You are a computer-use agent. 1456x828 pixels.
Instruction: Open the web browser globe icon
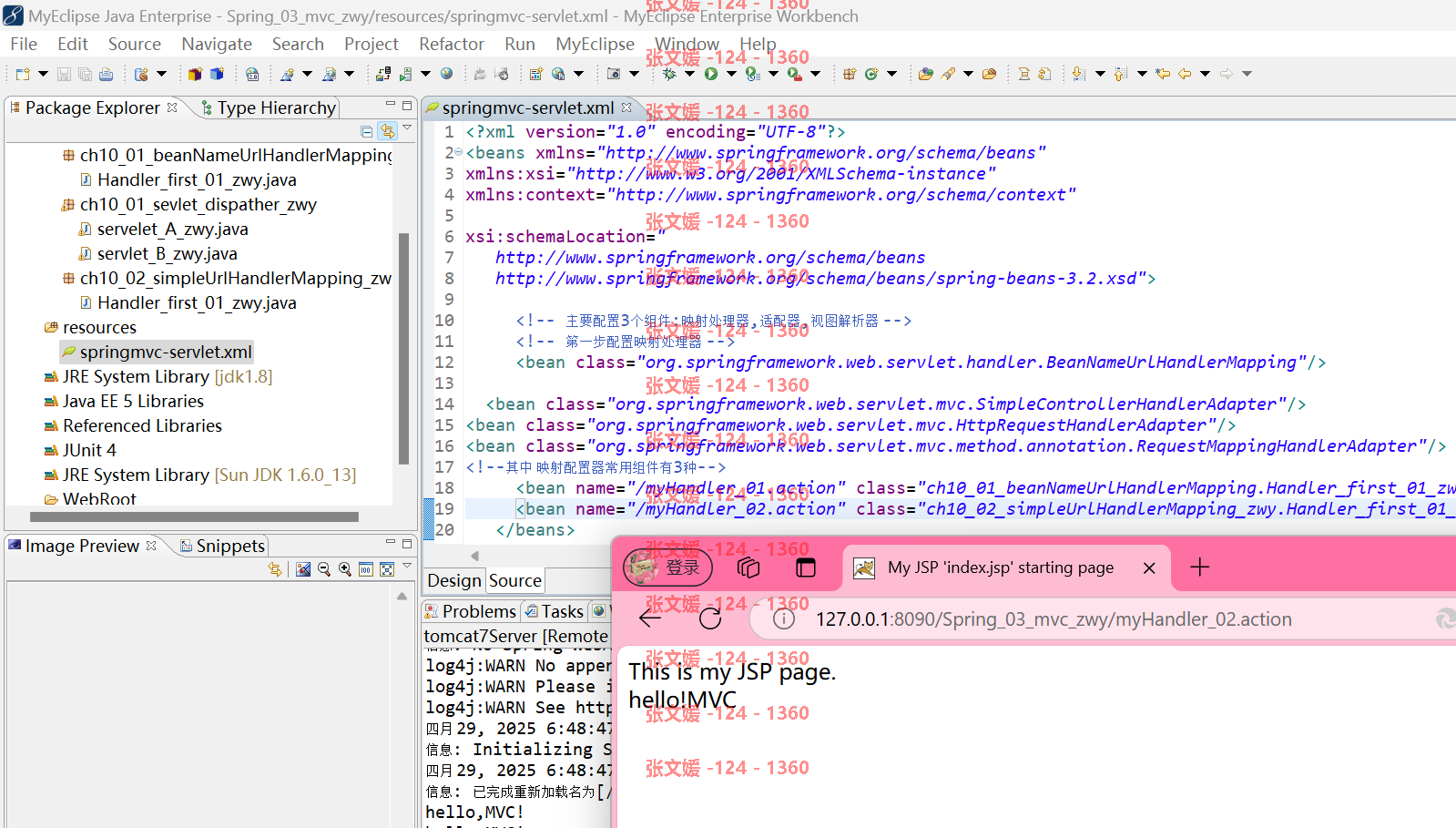tap(446, 74)
